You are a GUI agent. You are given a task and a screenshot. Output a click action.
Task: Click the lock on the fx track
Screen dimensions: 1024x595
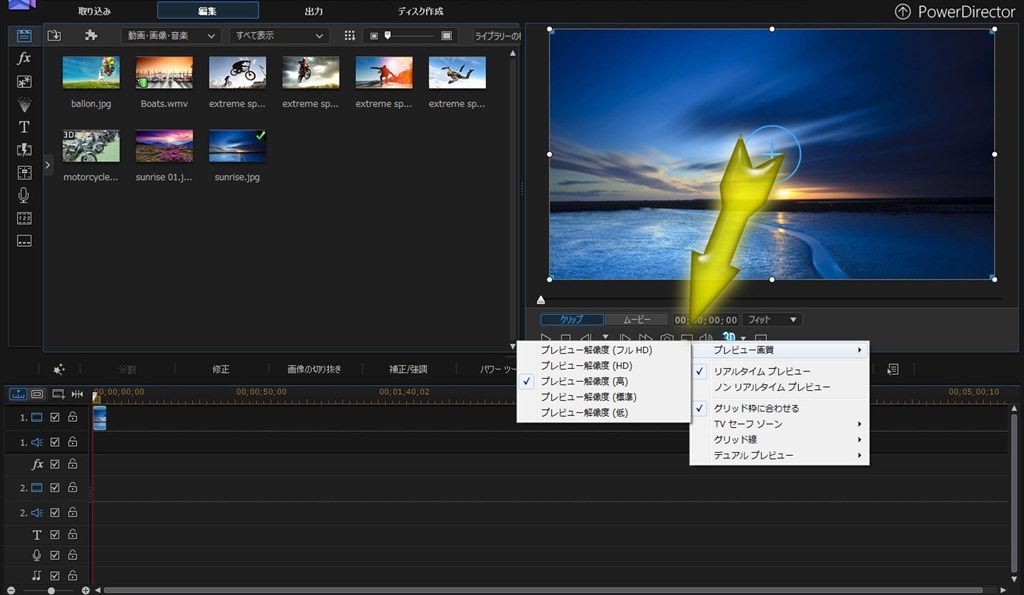click(72, 464)
